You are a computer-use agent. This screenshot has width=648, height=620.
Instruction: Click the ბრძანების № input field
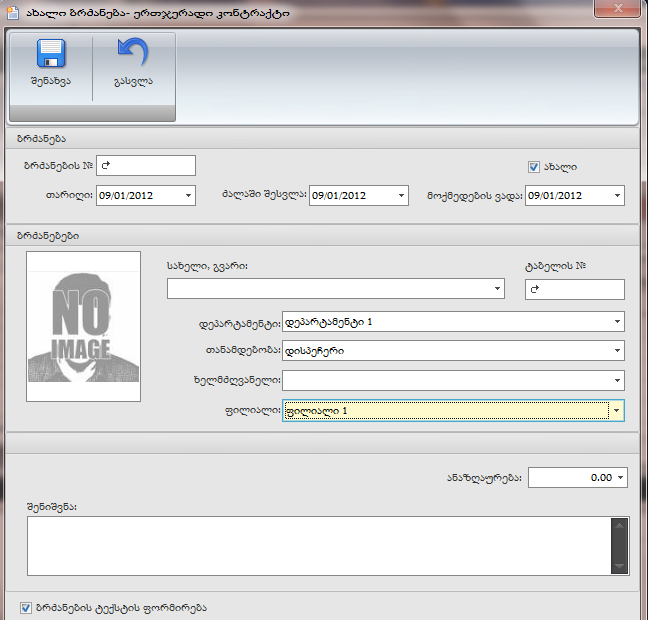click(x=146, y=165)
